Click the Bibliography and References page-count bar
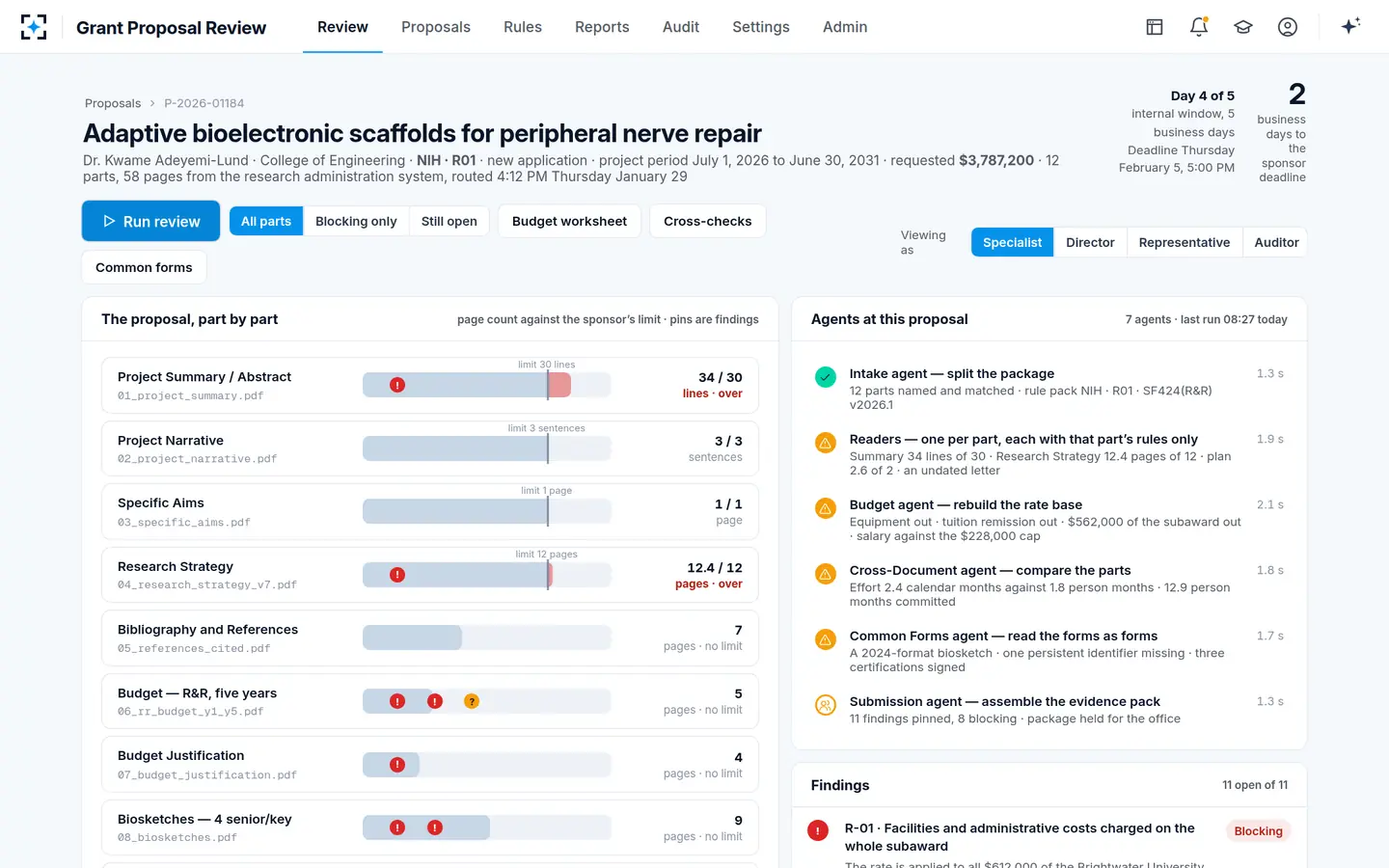Viewport: 1389px width, 868px height. click(x=487, y=637)
